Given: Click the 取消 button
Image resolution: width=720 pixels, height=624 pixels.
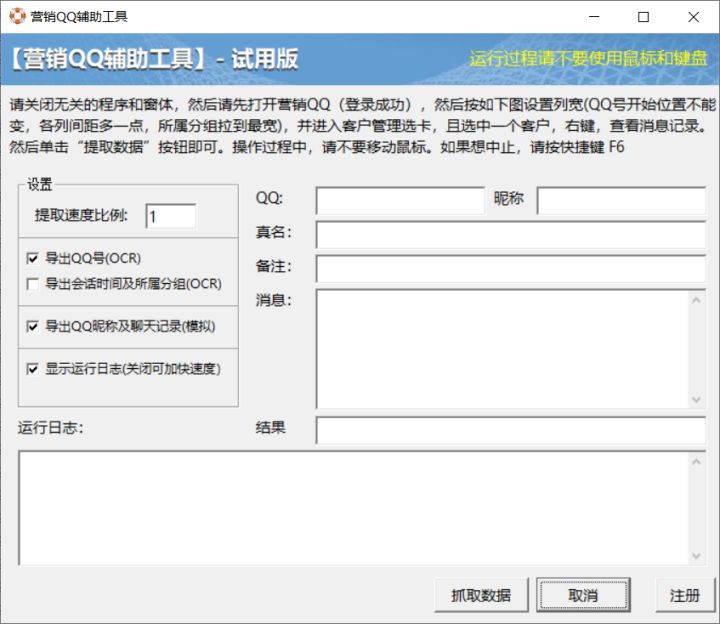Looking at the screenshot, I should coord(583,596).
